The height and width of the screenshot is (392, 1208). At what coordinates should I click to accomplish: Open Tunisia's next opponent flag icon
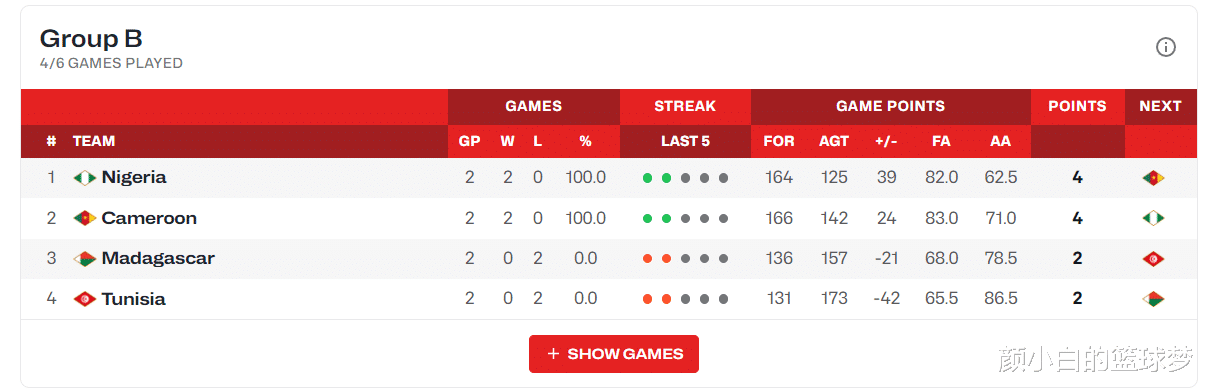coord(1154,299)
